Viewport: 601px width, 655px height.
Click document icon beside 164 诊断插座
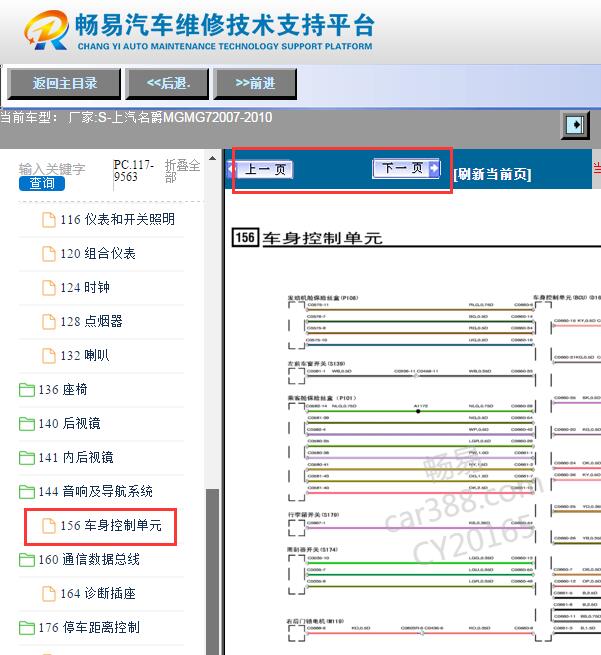49,594
